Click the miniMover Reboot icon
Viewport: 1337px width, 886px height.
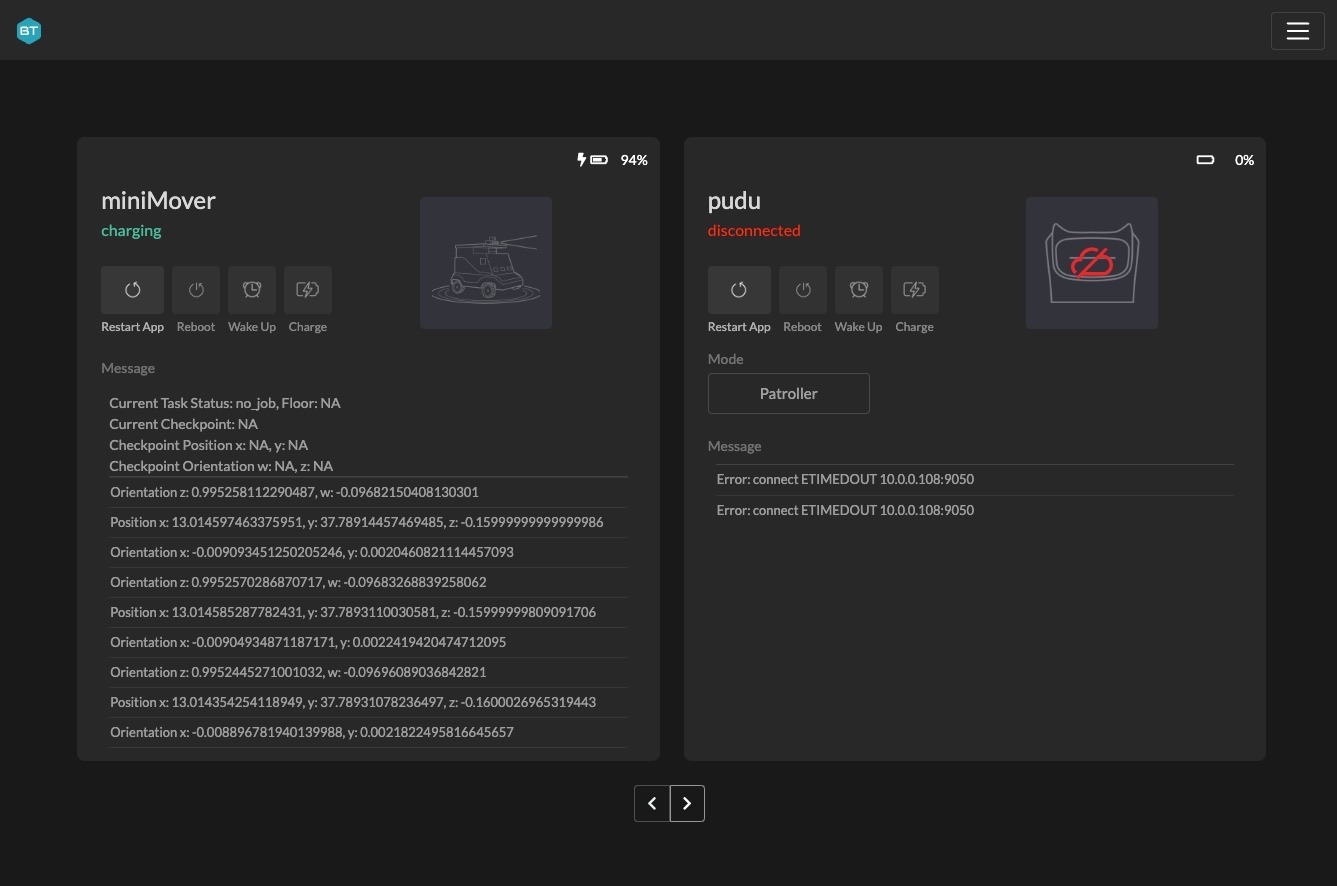tap(196, 290)
